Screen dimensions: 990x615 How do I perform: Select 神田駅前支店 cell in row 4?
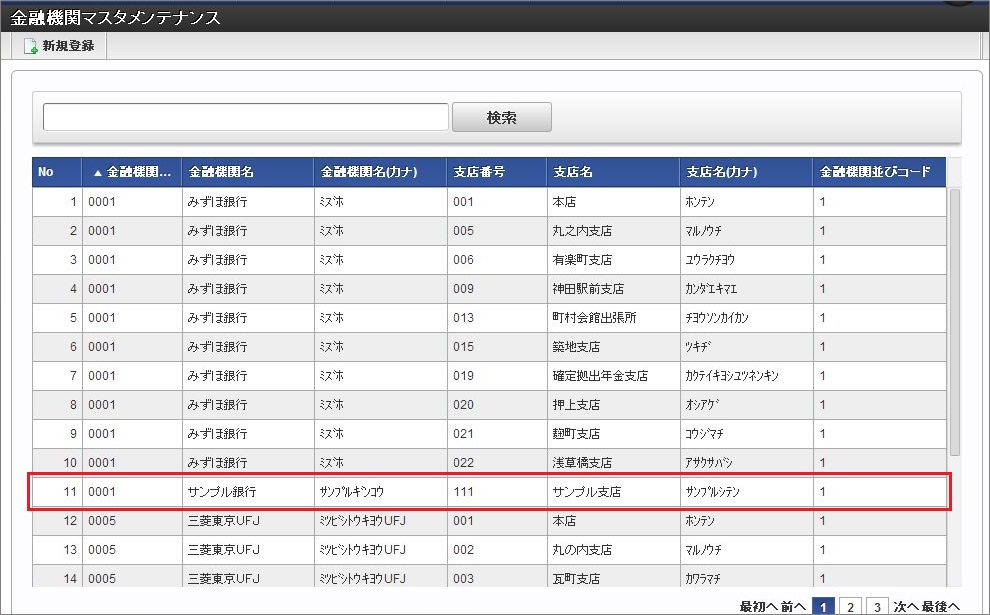coord(613,289)
